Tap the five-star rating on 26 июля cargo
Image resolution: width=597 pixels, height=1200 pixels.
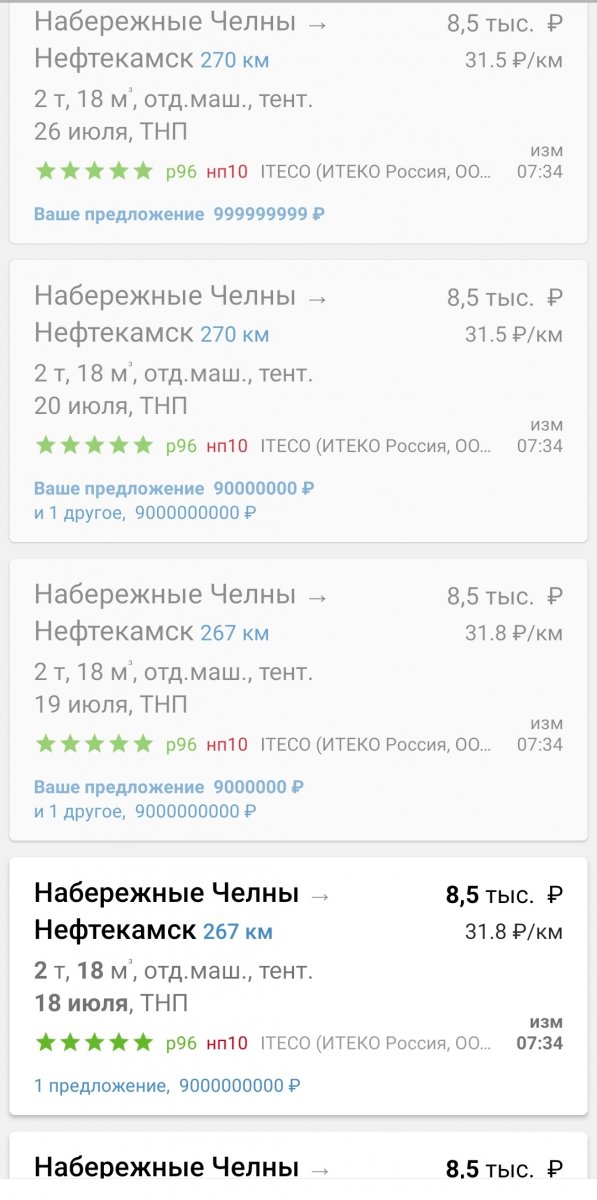[x=95, y=171]
